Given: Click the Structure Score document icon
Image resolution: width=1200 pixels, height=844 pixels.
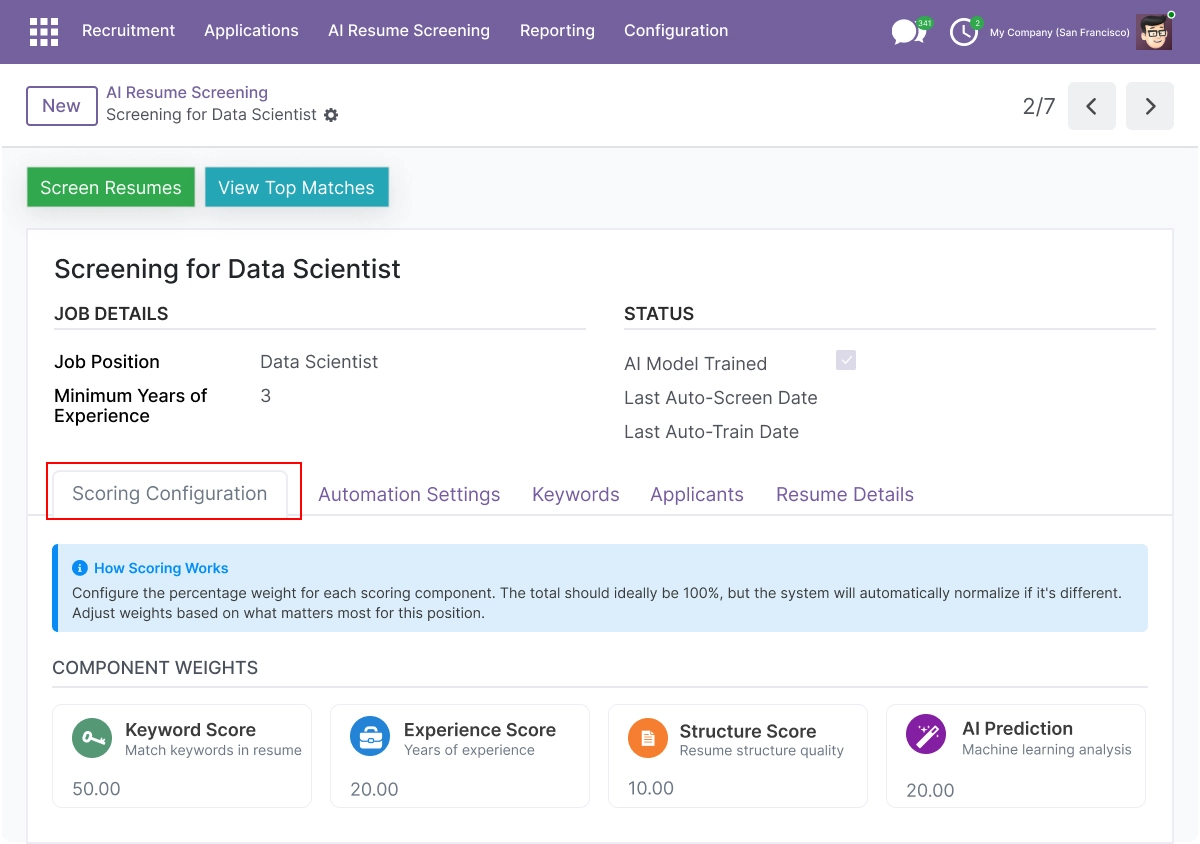Looking at the screenshot, I should (648, 739).
